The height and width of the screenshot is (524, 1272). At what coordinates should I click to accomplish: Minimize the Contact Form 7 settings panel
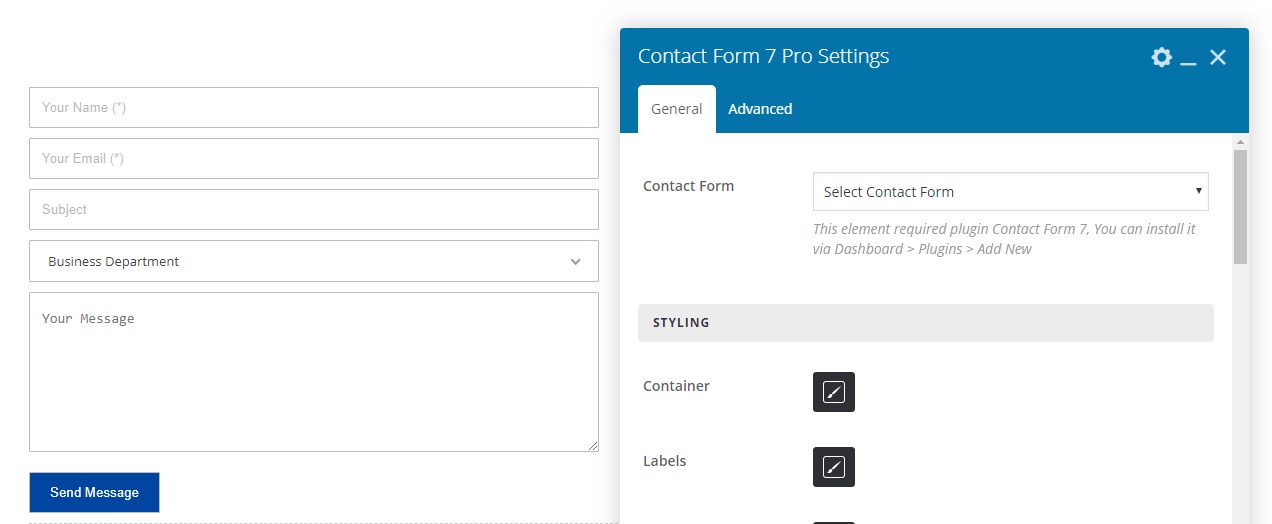1188,58
